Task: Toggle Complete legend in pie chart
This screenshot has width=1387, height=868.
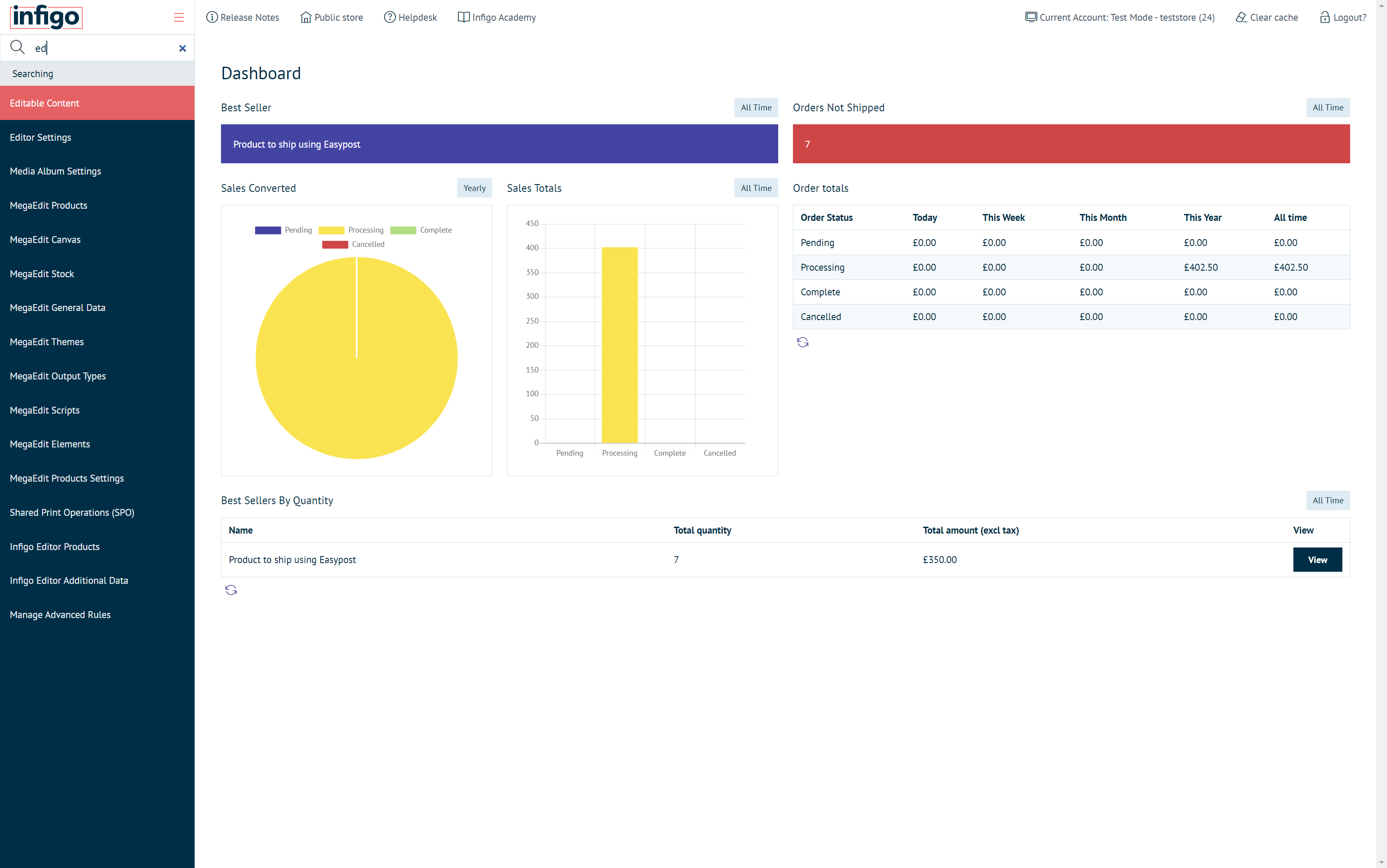Action: click(421, 230)
